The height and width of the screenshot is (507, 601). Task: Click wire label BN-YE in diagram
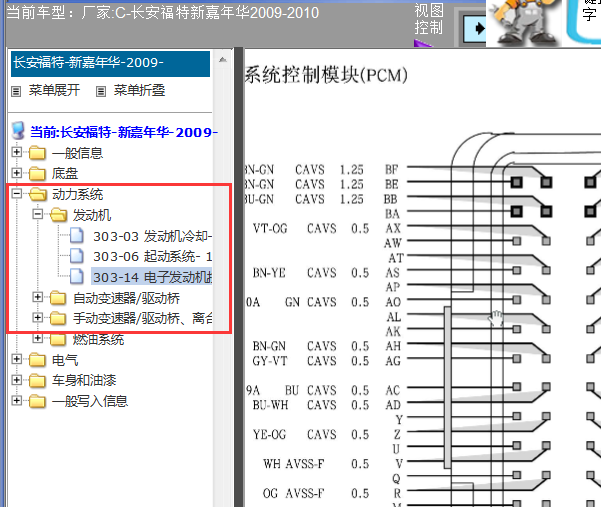269,273
